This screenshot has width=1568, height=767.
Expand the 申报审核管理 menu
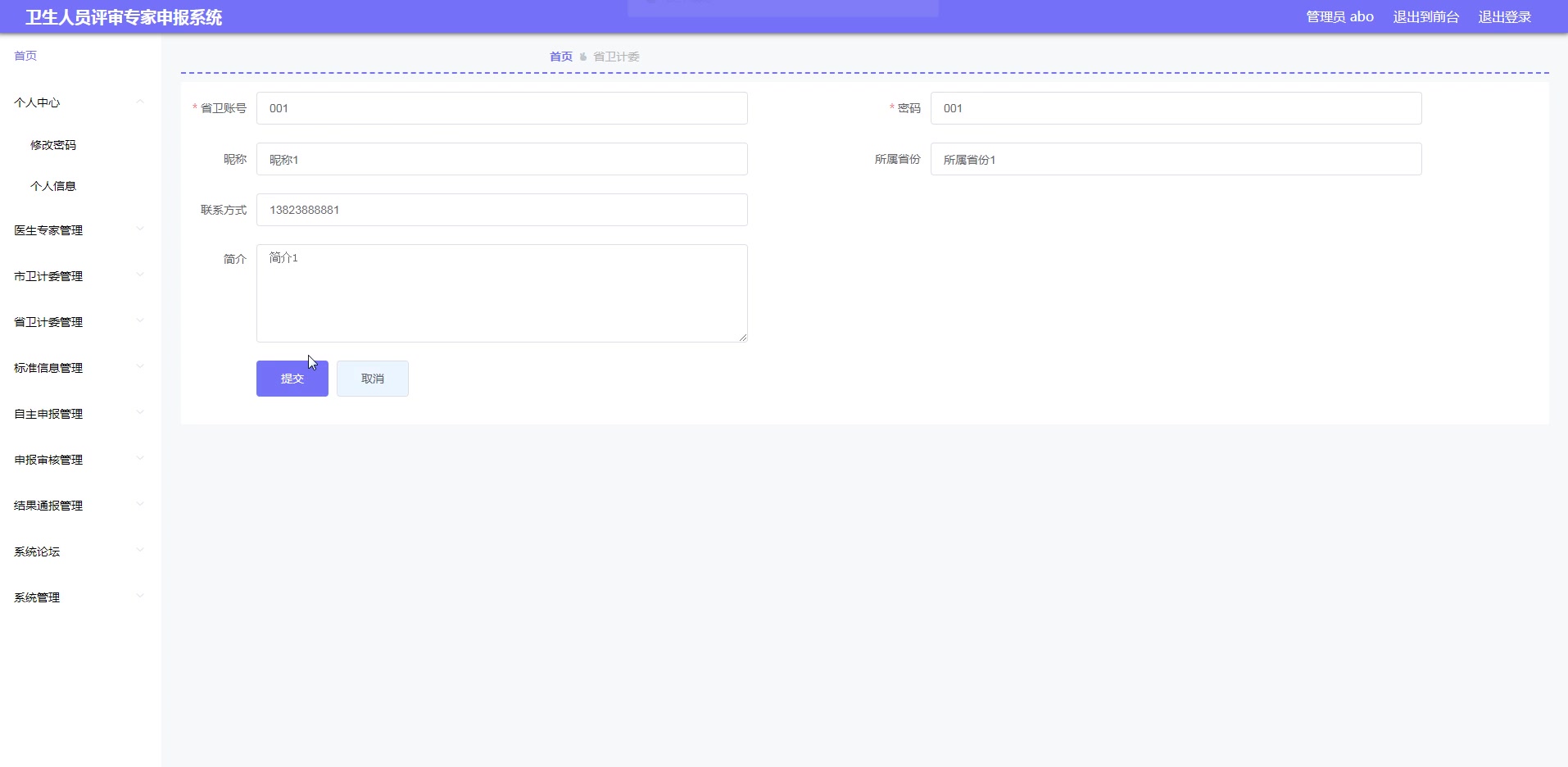click(x=79, y=460)
